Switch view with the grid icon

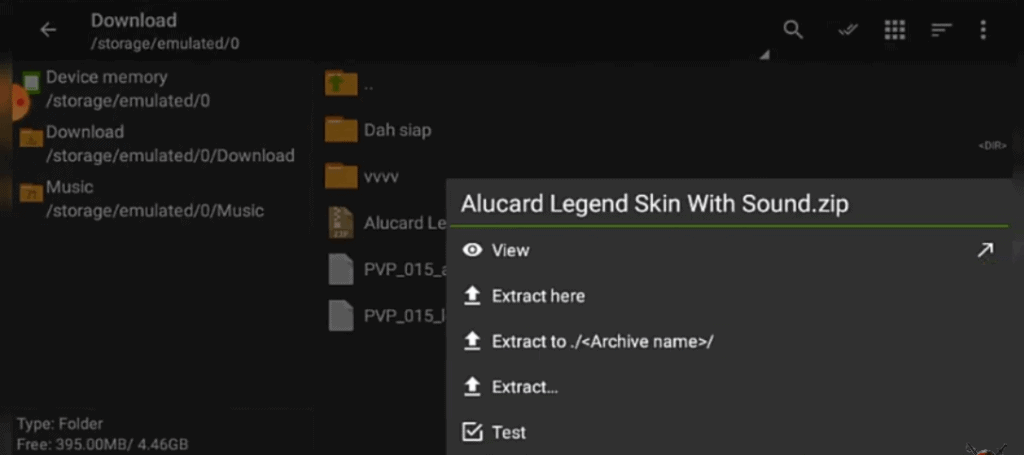[895, 30]
